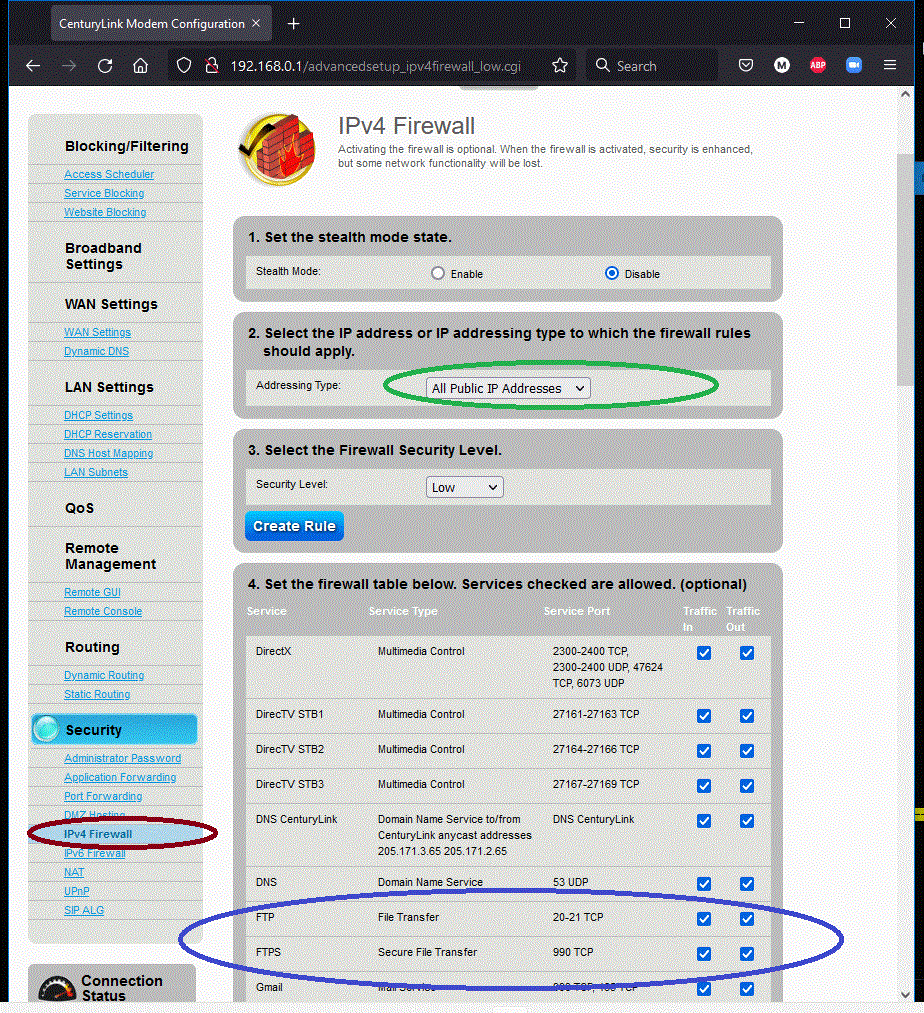Bookmark this page with star icon
The width and height of the screenshot is (924, 1013).
560,66
